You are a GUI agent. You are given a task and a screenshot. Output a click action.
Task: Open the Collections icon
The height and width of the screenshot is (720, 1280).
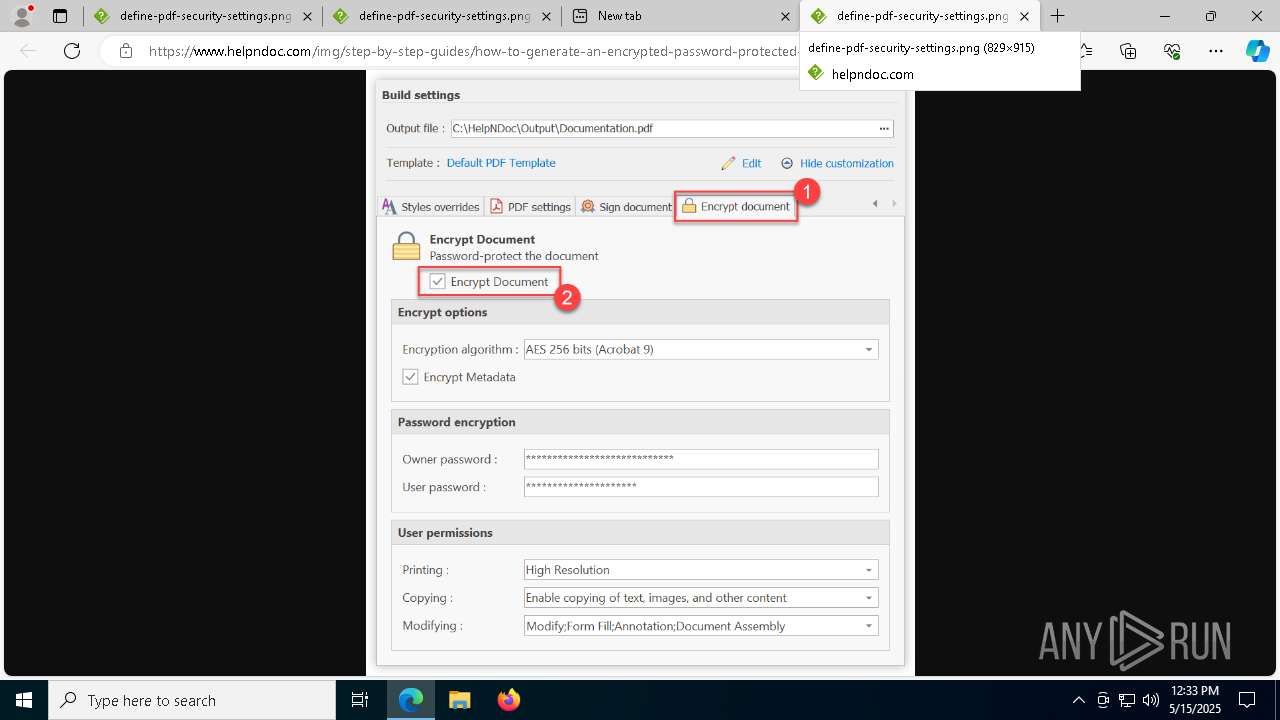click(1129, 51)
